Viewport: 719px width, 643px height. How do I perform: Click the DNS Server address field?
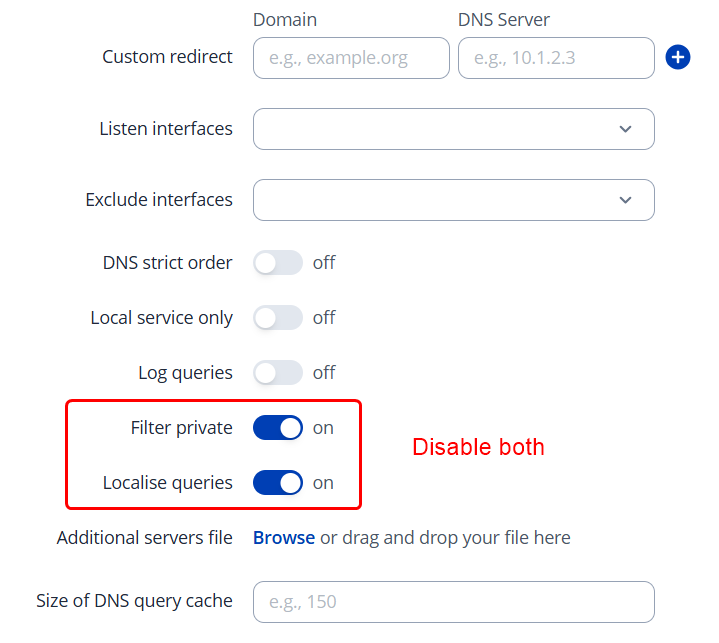[x=556, y=58]
